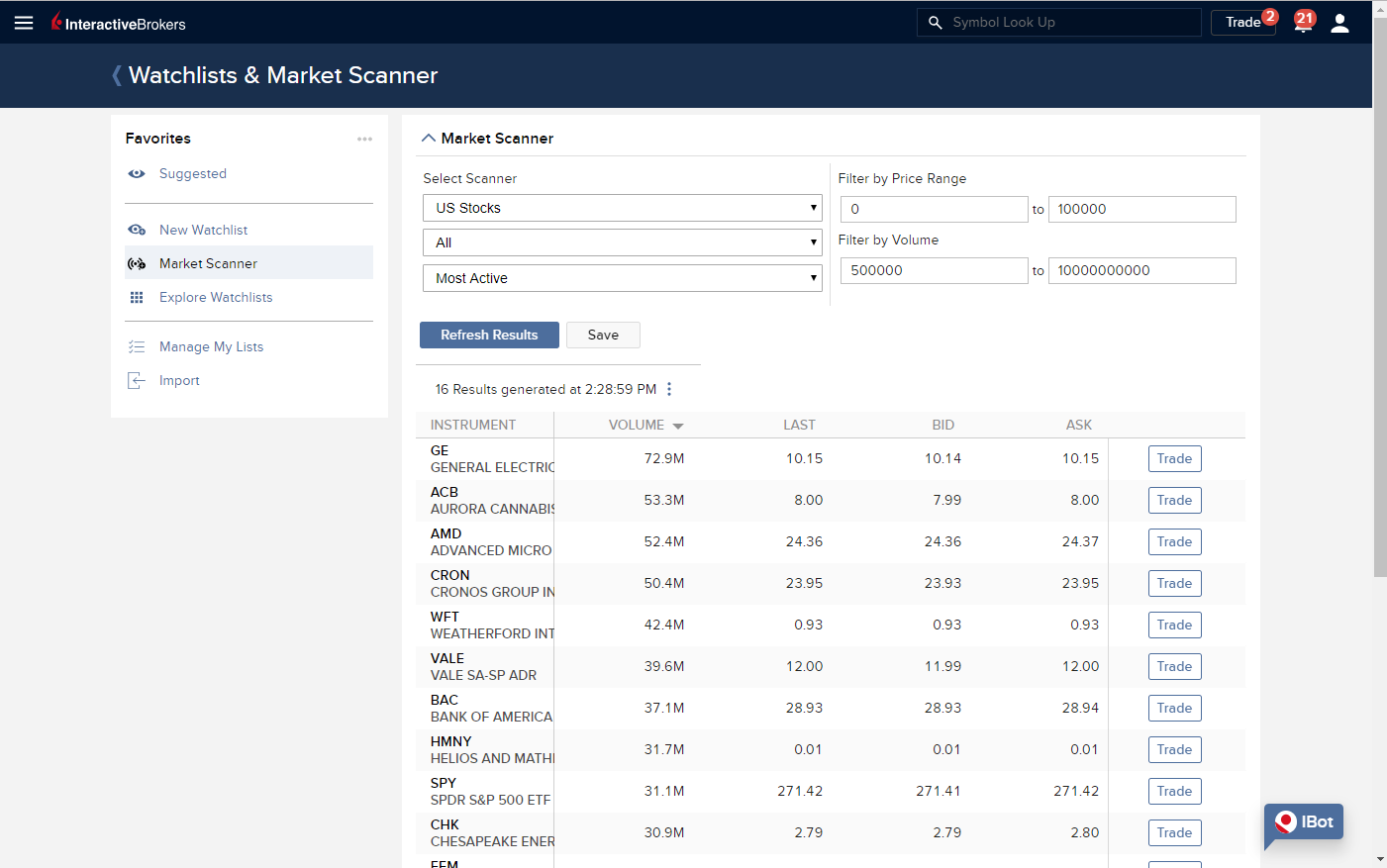Select the CHK CHESAPEAKE instrument
Screen dimensions: 1387x868
[x=491, y=833]
